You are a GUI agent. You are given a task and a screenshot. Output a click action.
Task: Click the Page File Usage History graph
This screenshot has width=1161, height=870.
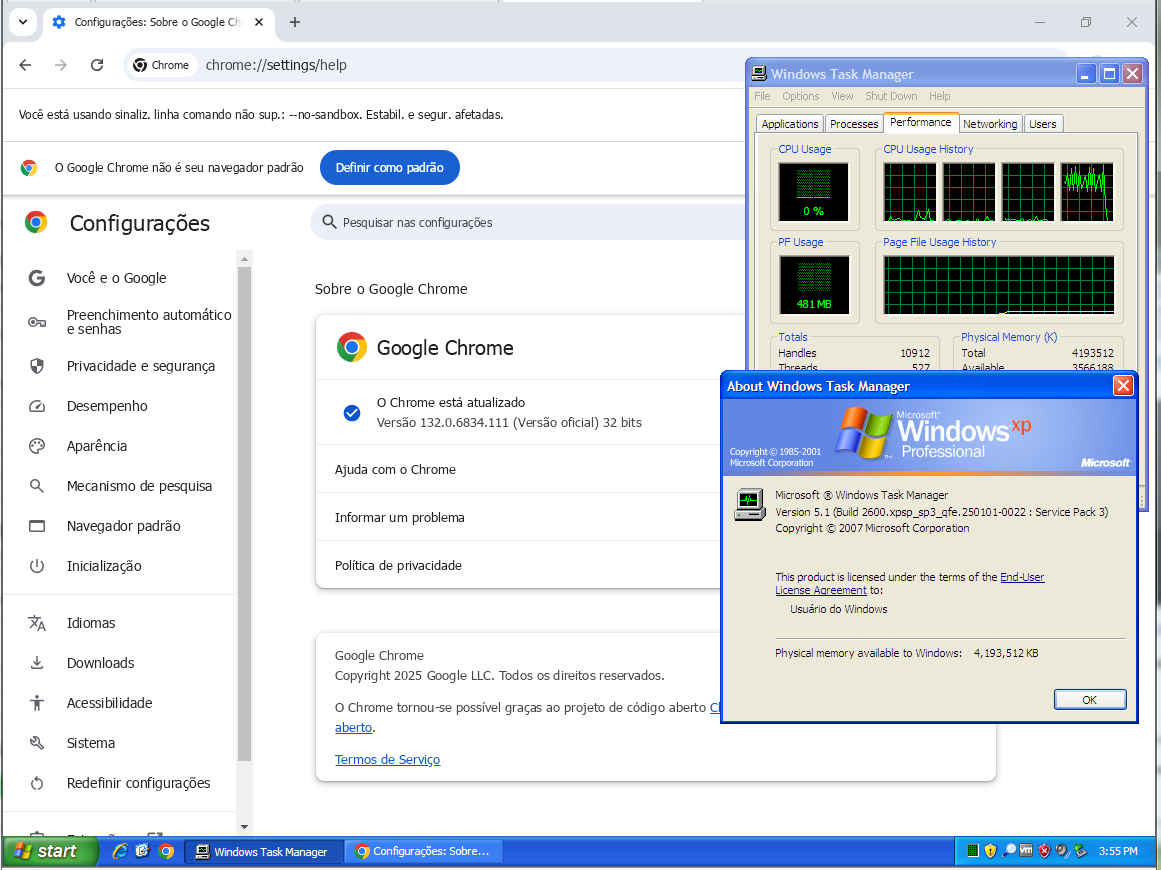(x=999, y=286)
